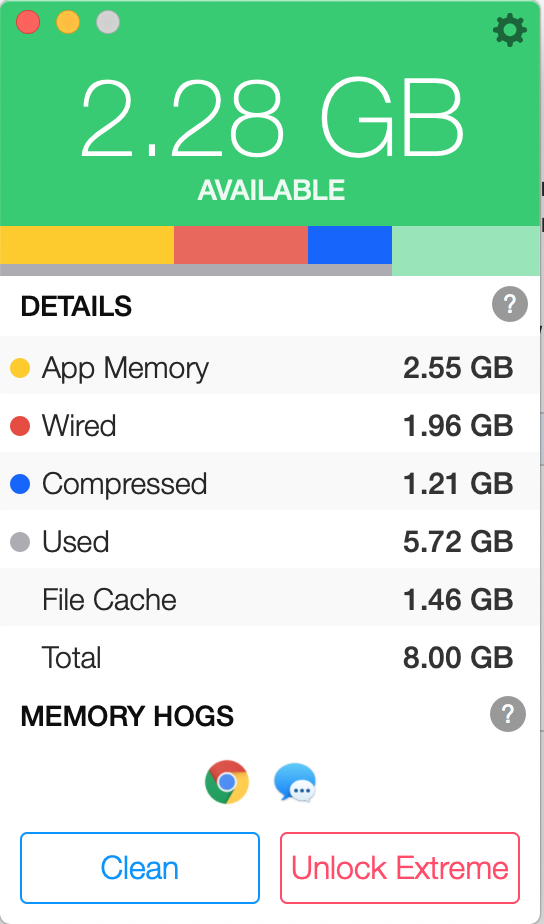The width and height of the screenshot is (544, 924).
Task: Select the Google Chrome memory hog icon
Action: pyautogui.click(x=227, y=782)
